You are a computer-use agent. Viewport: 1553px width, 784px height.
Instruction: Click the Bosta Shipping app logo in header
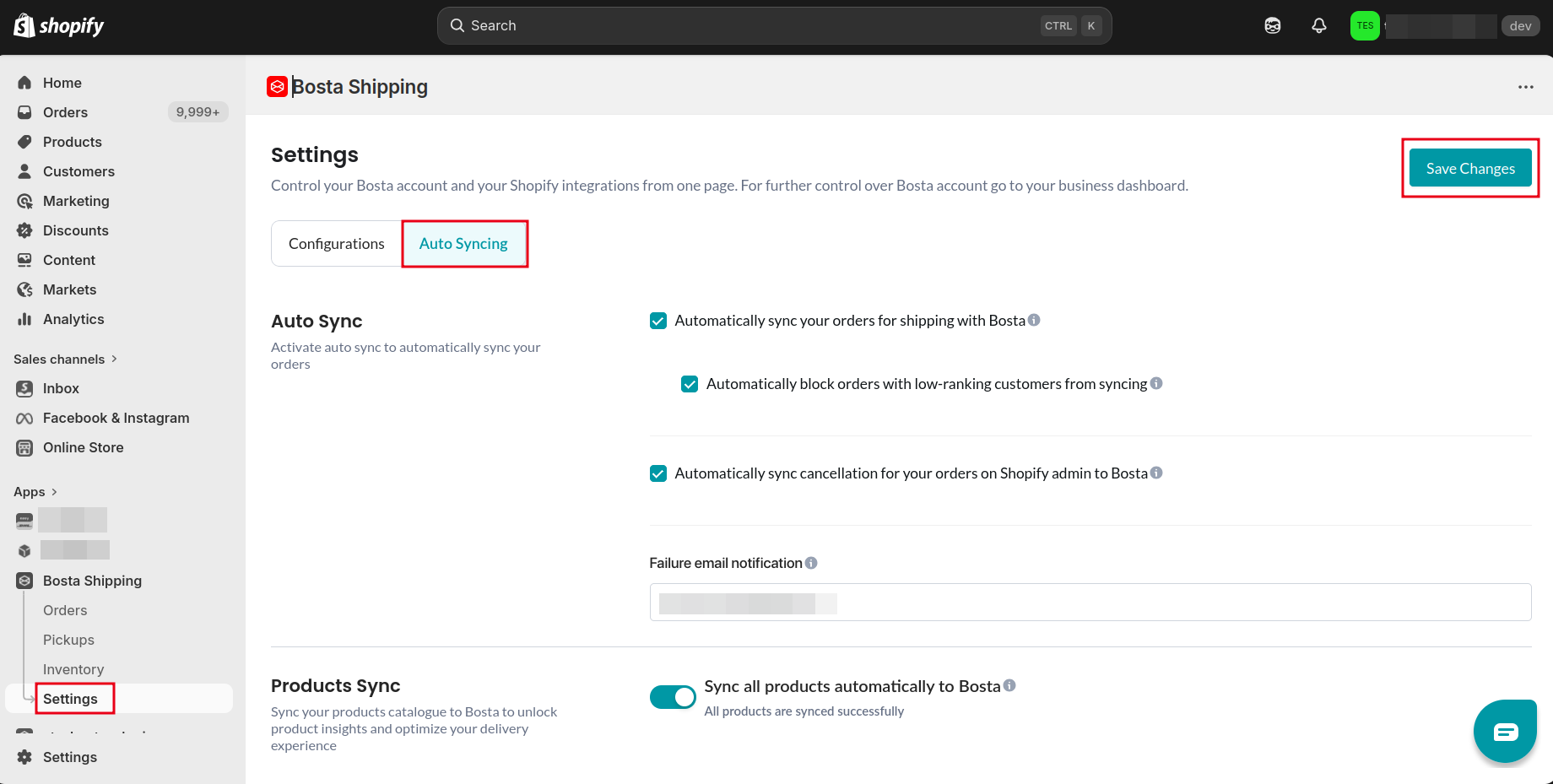tap(277, 86)
